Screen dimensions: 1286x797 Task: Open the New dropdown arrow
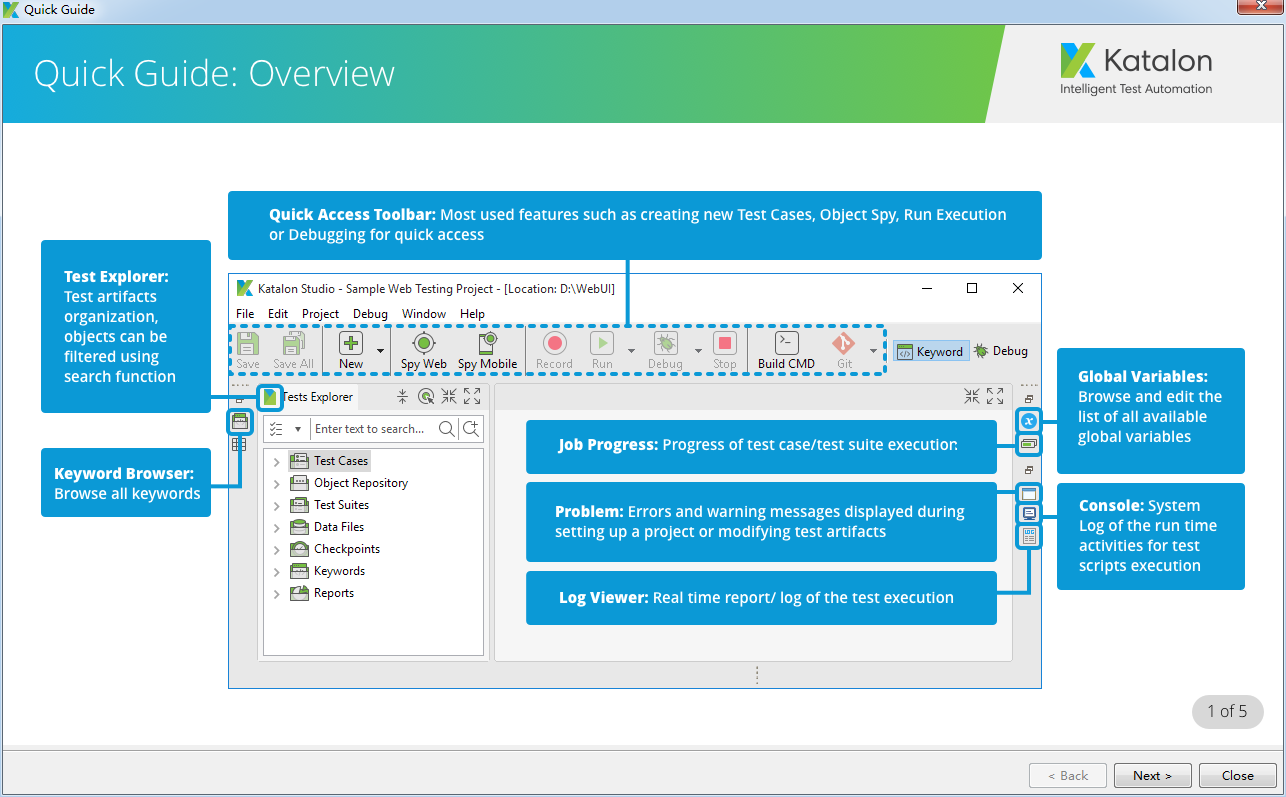coord(380,351)
